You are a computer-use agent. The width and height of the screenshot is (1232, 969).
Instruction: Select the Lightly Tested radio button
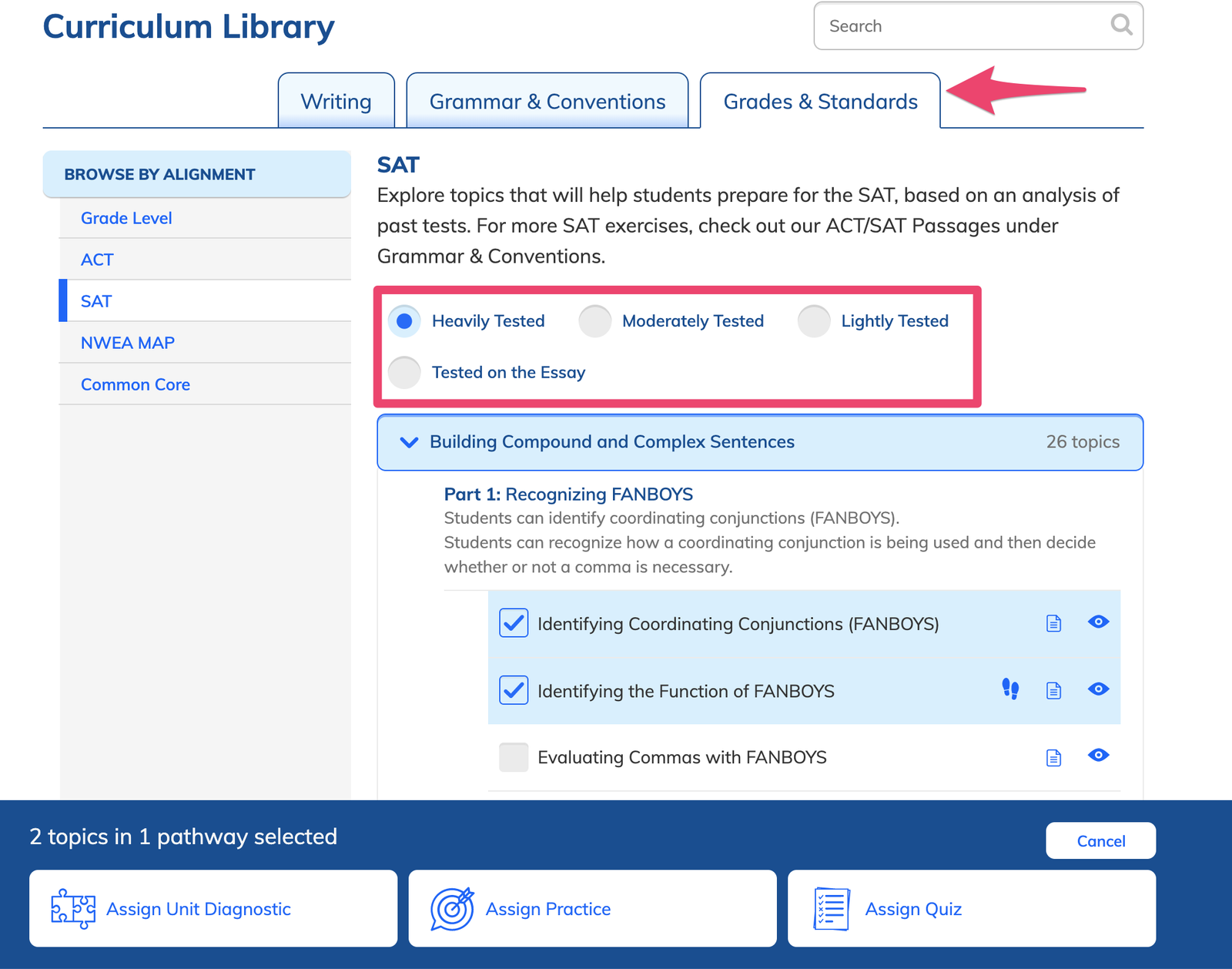[814, 321]
